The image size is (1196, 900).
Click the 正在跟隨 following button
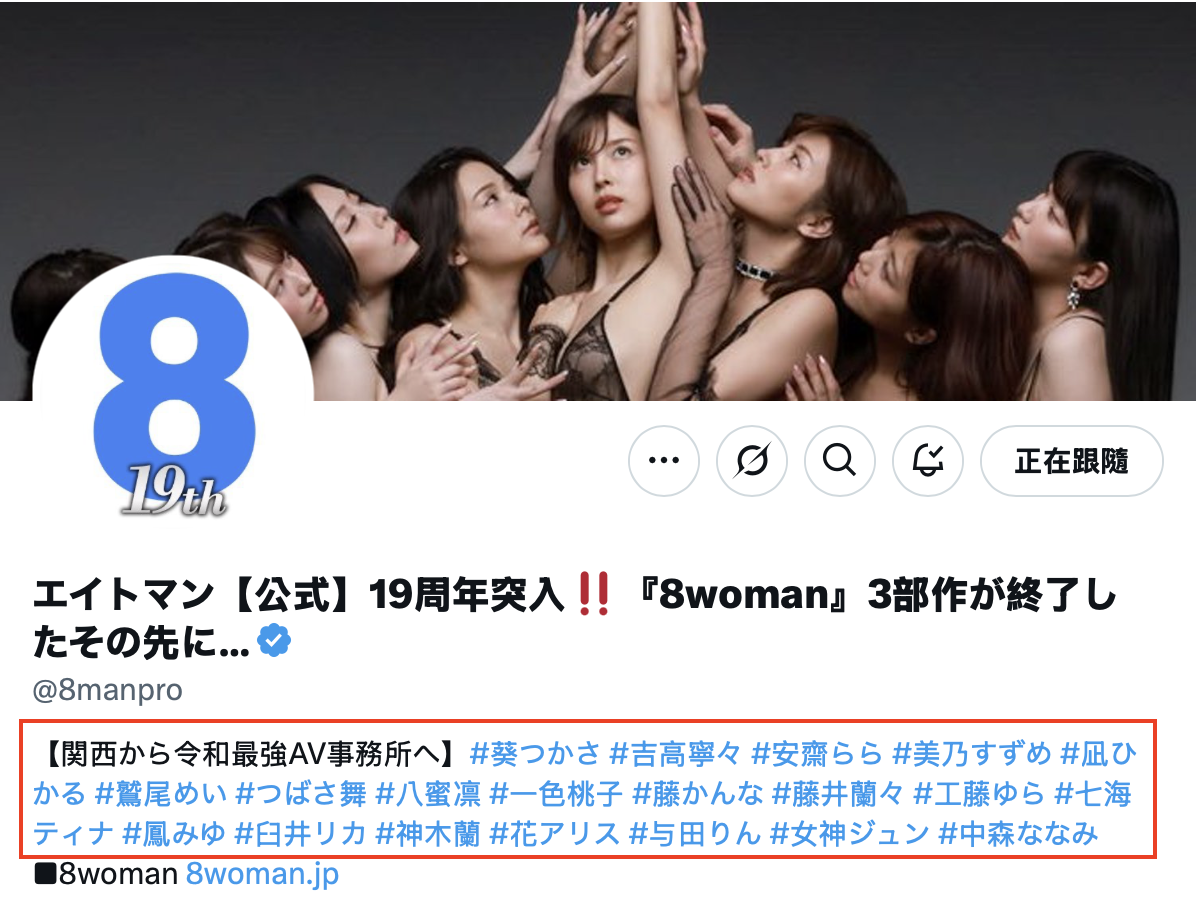tap(1072, 461)
